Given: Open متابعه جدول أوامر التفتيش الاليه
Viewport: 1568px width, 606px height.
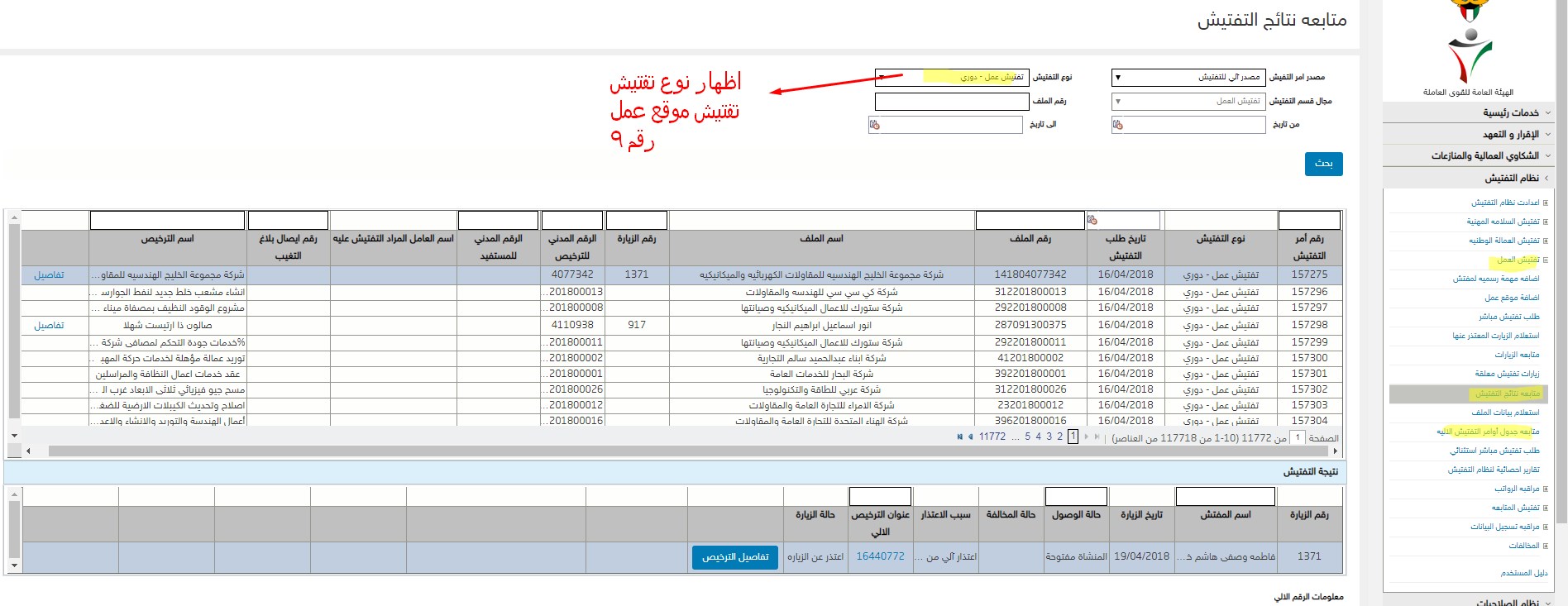Looking at the screenshot, I should pos(1488,432).
